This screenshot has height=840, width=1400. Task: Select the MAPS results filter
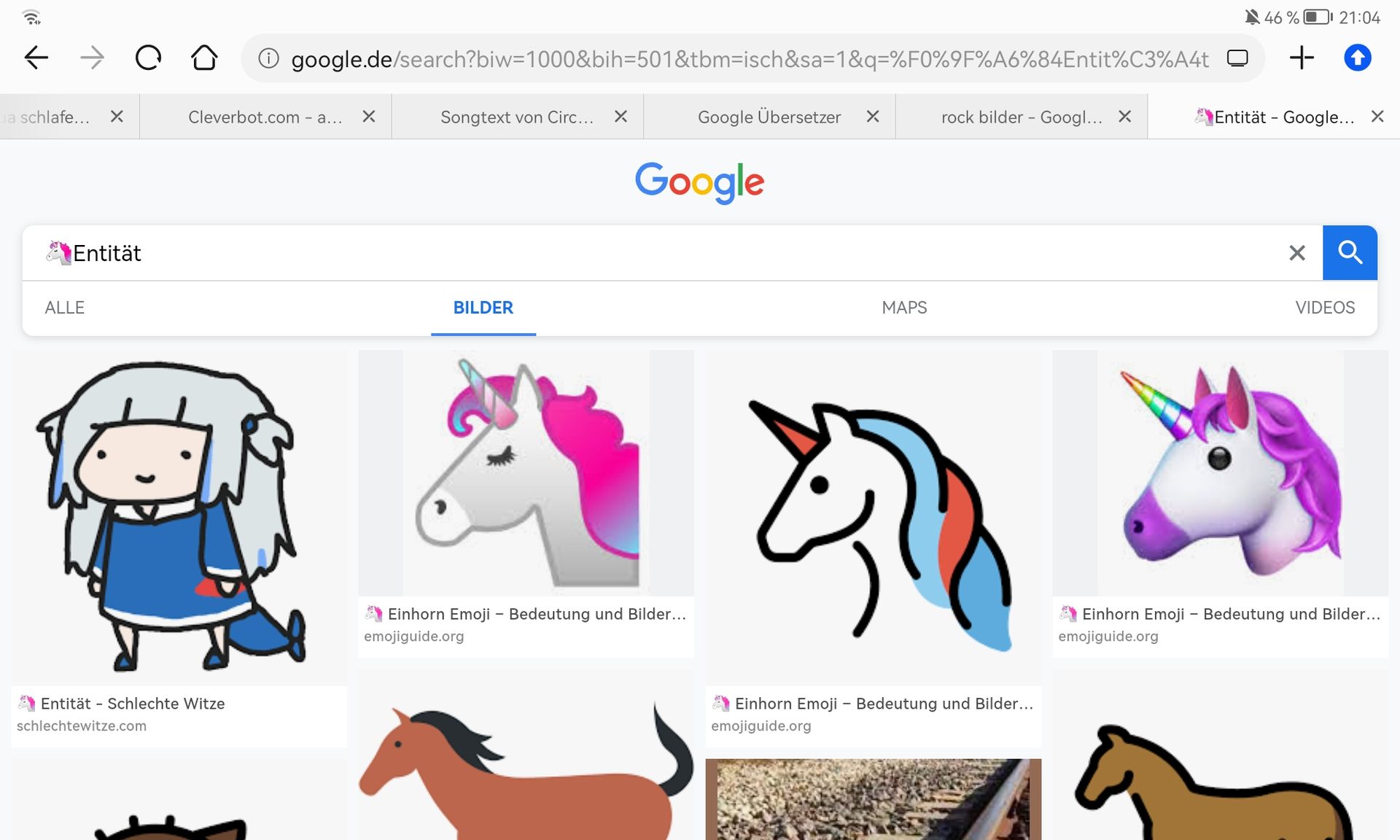904,308
